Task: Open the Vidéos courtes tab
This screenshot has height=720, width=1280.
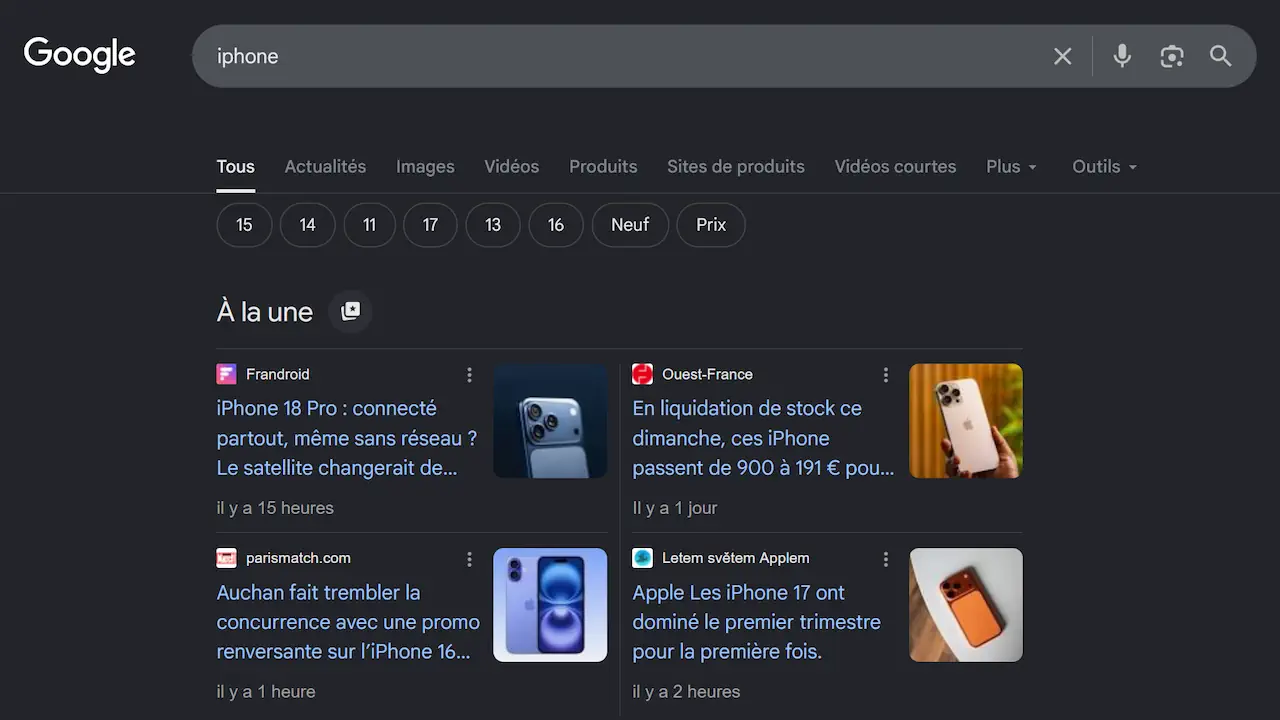Action: coord(895,167)
